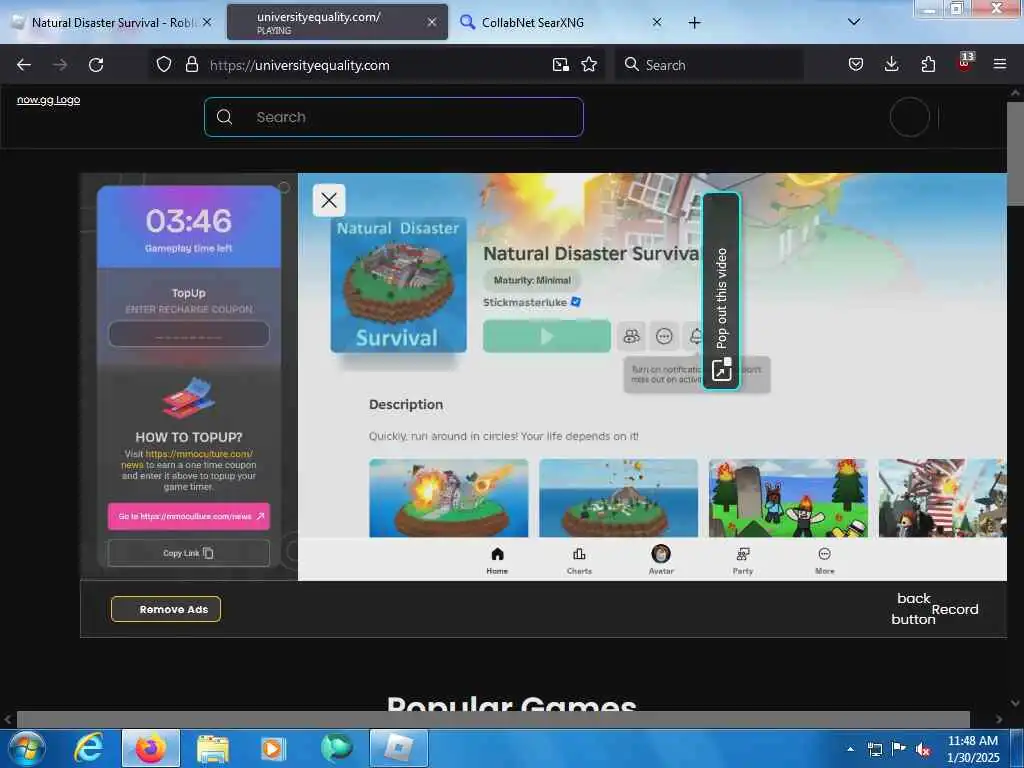
Task: Click the Copy Link button
Action: (189, 553)
